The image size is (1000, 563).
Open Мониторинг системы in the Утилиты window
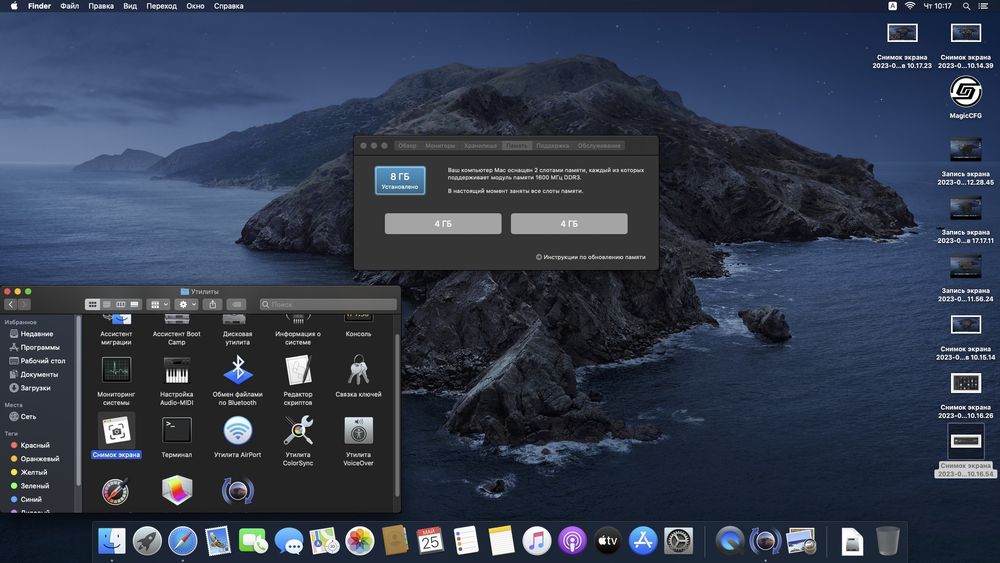(116, 370)
